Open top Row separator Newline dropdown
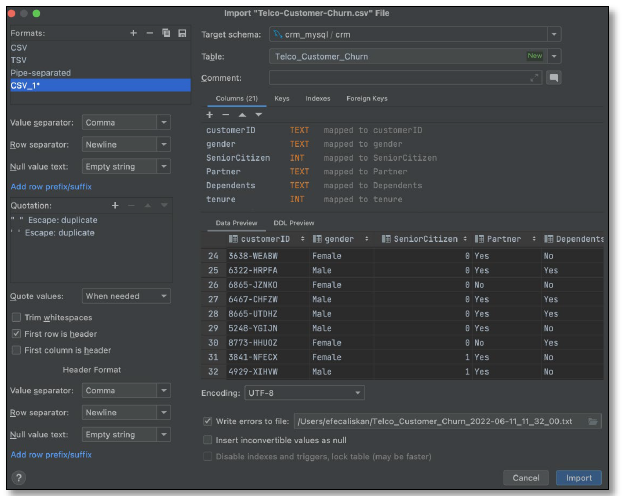622x496 pixels. point(126,144)
